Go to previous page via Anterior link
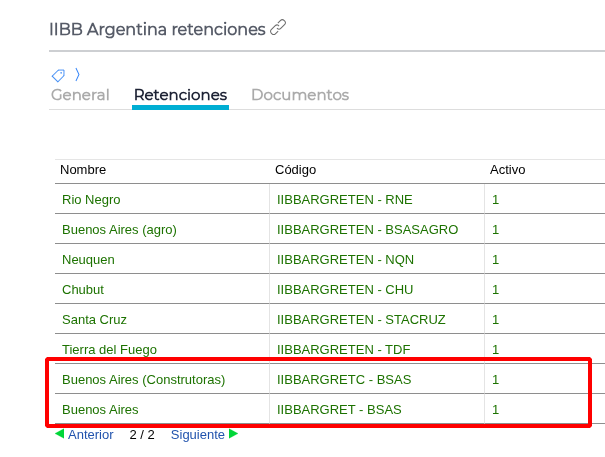Viewport: 605px width, 457px height. pyautogui.click(x=90, y=435)
